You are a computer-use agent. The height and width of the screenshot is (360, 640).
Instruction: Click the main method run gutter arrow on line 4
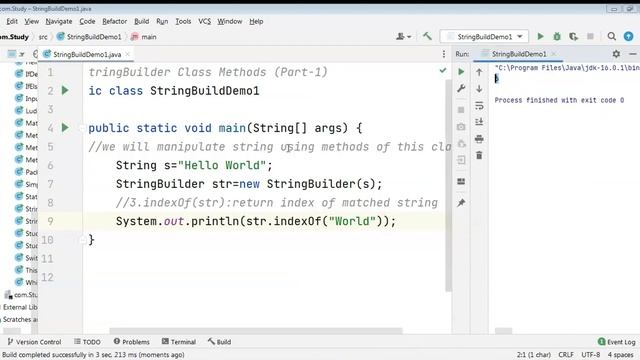coord(65,128)
